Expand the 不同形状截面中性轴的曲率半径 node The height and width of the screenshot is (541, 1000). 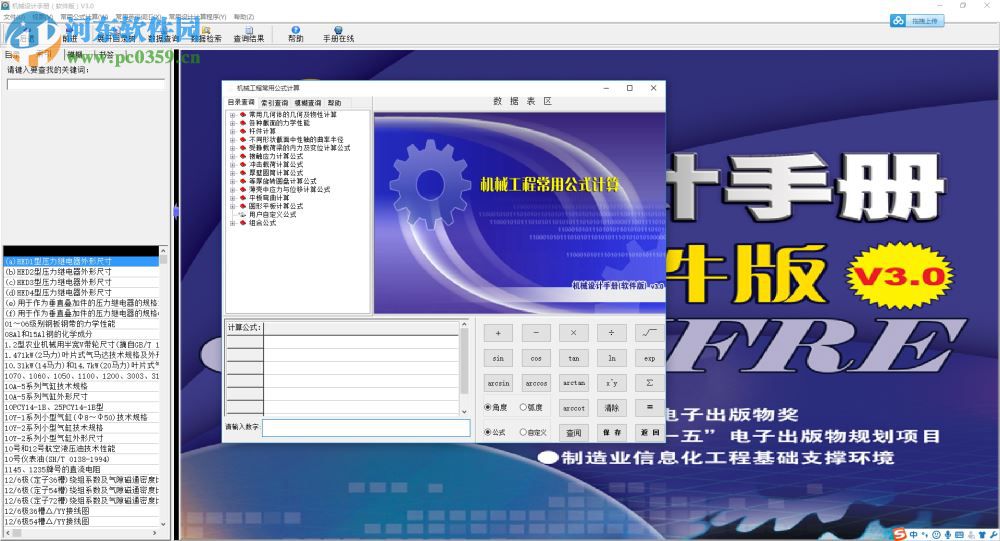233,140
